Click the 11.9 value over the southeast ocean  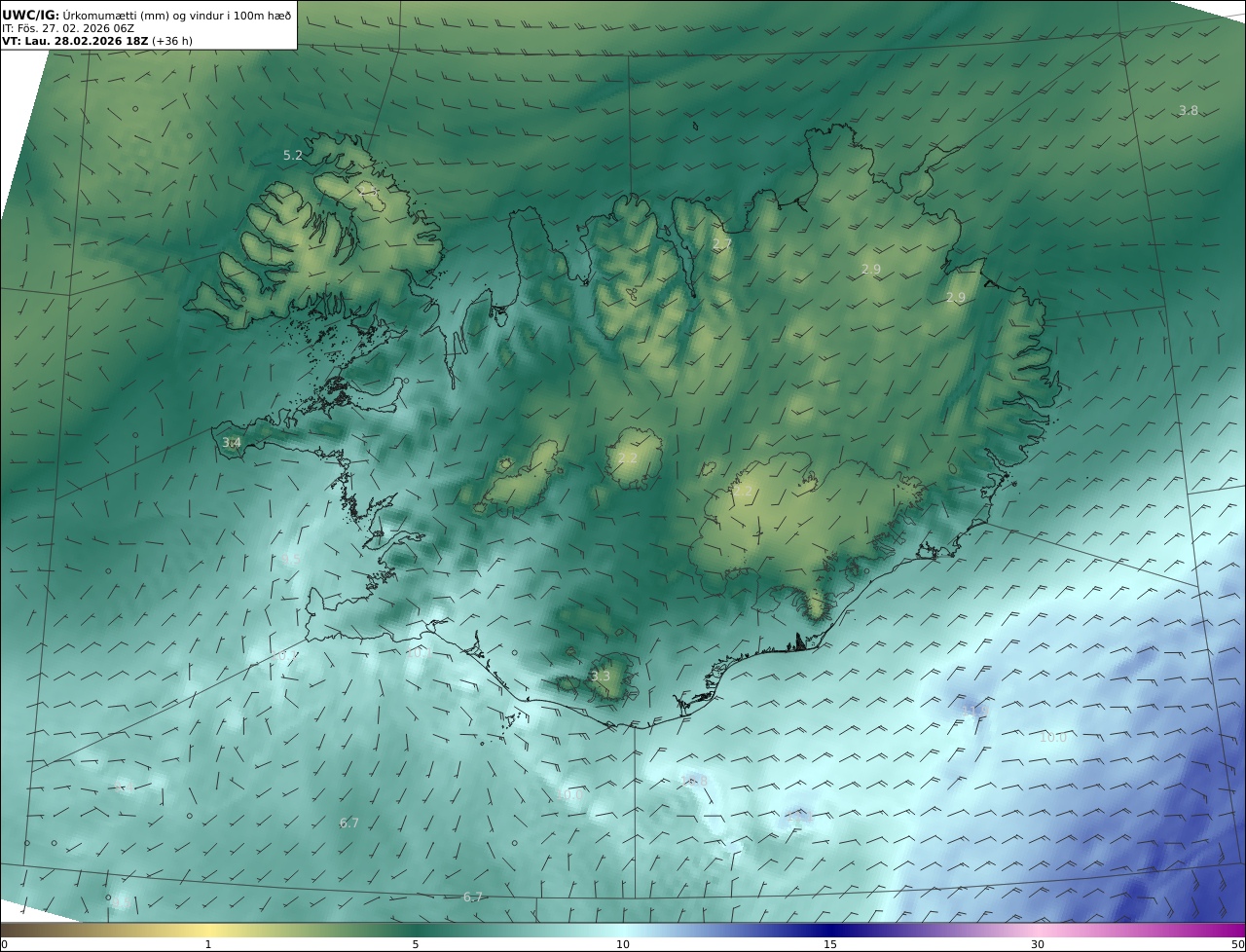coord(975,712)
